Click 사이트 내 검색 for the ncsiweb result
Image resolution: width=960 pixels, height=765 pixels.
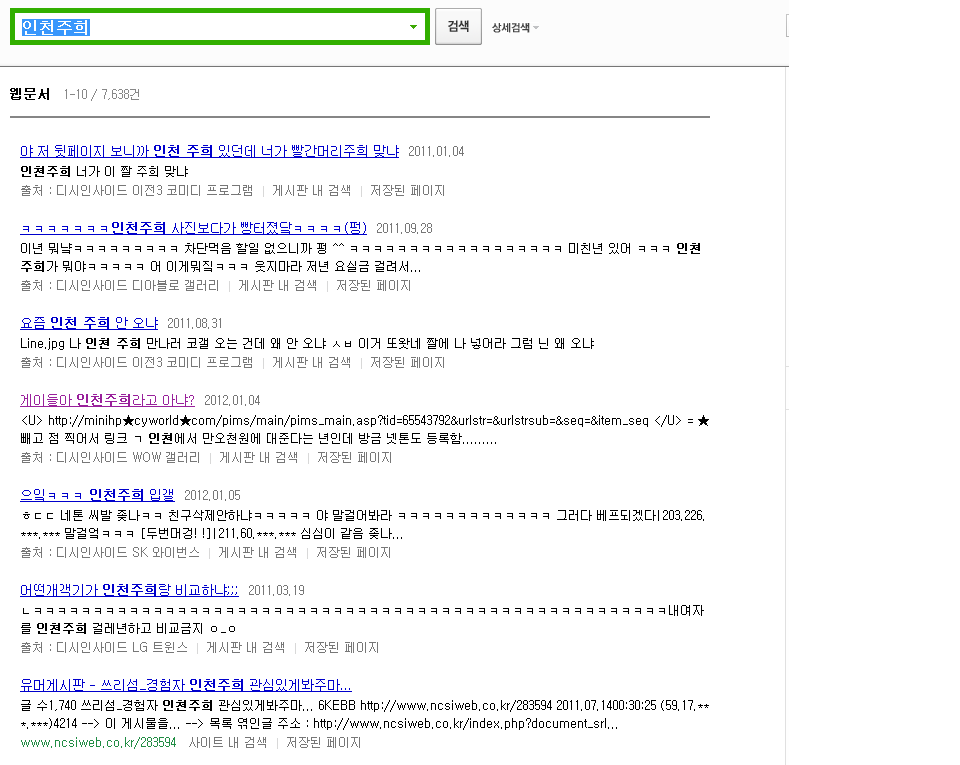(227, 743)
